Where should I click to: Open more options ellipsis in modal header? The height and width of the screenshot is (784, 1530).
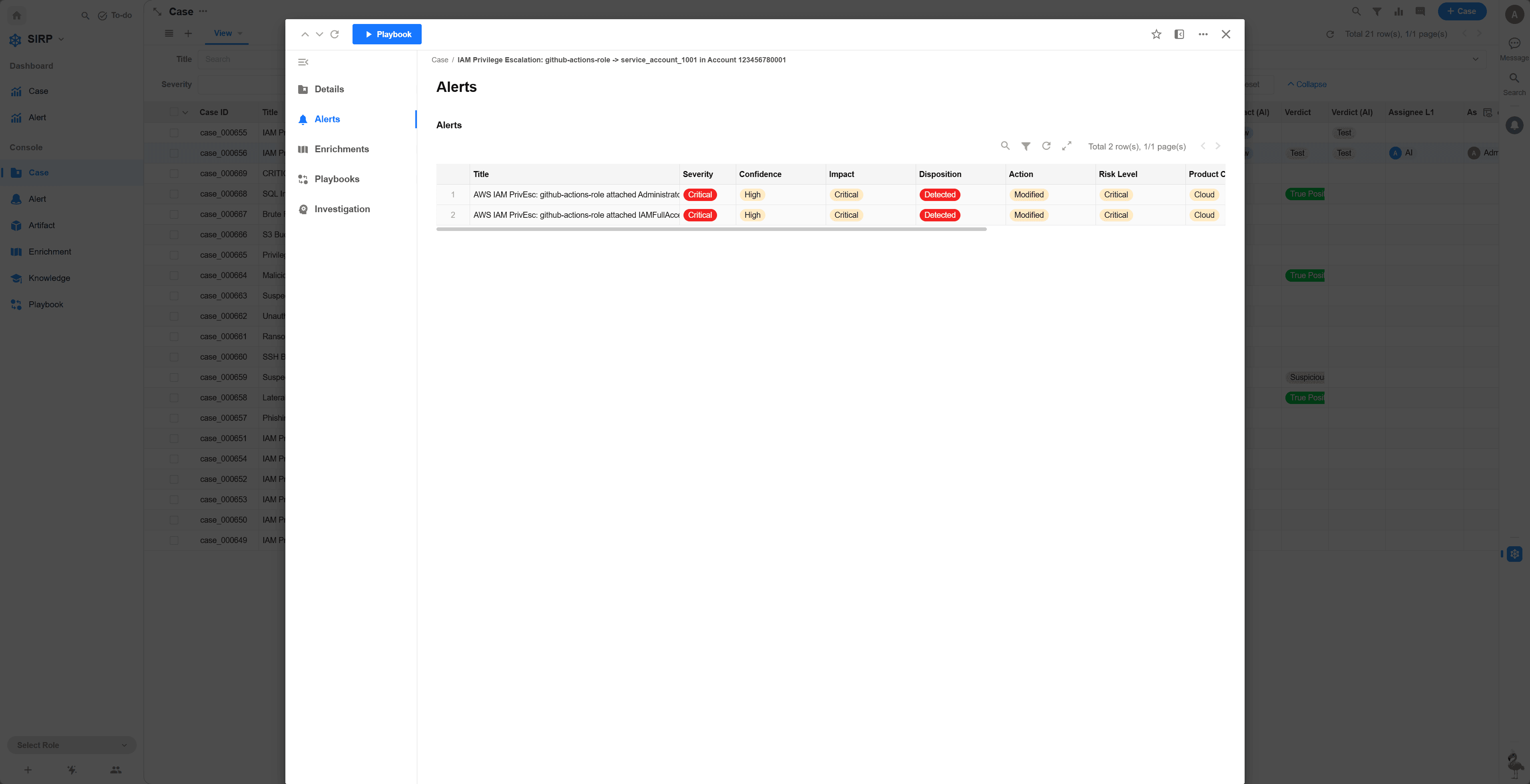[x=1203, y=34]
